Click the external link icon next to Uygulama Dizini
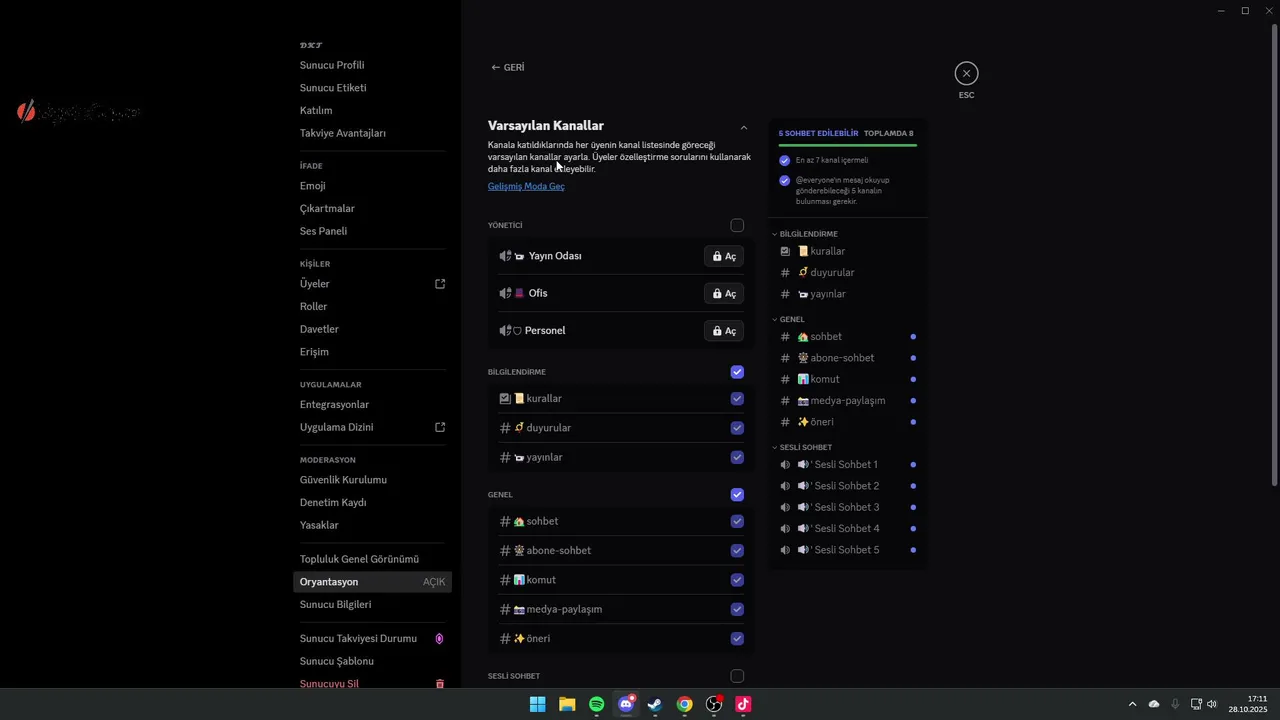This screenshot has width=1280, height=720. (x=440, y=427)
